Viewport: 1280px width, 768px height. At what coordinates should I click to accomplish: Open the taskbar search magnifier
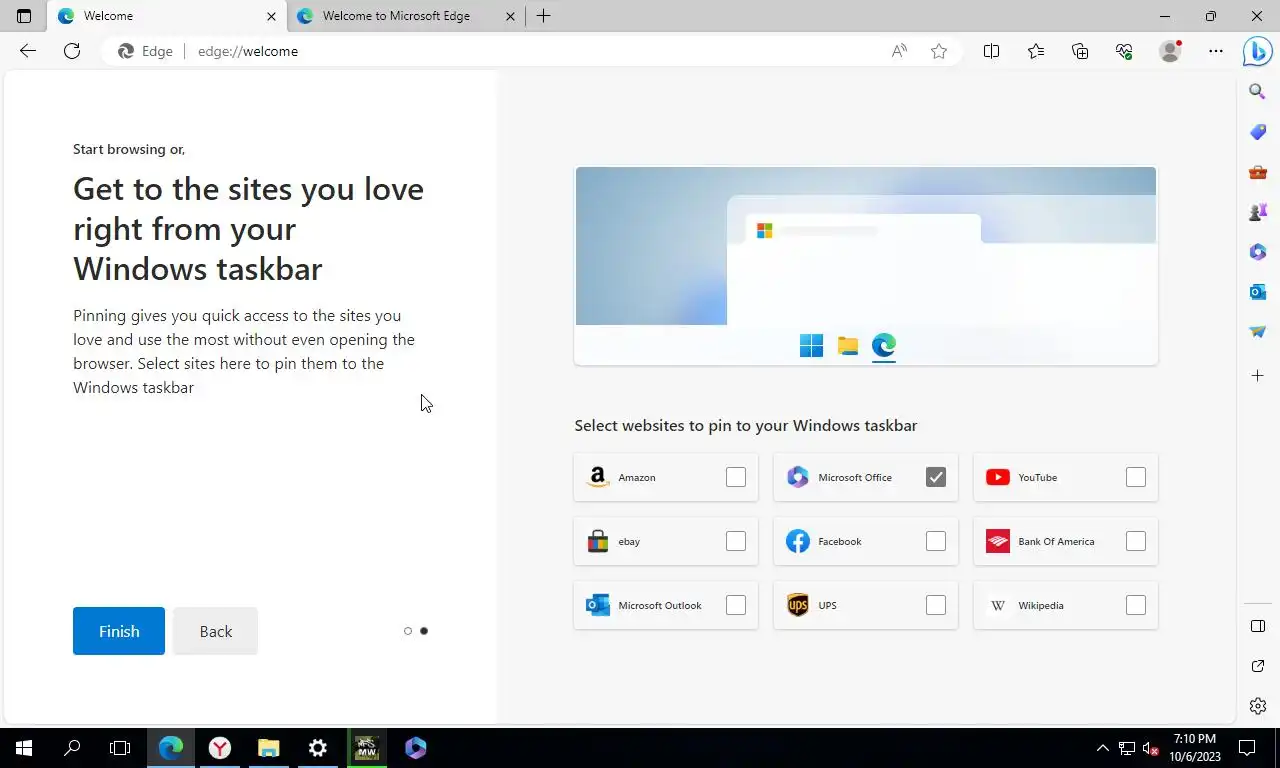[x=72, y=747]
